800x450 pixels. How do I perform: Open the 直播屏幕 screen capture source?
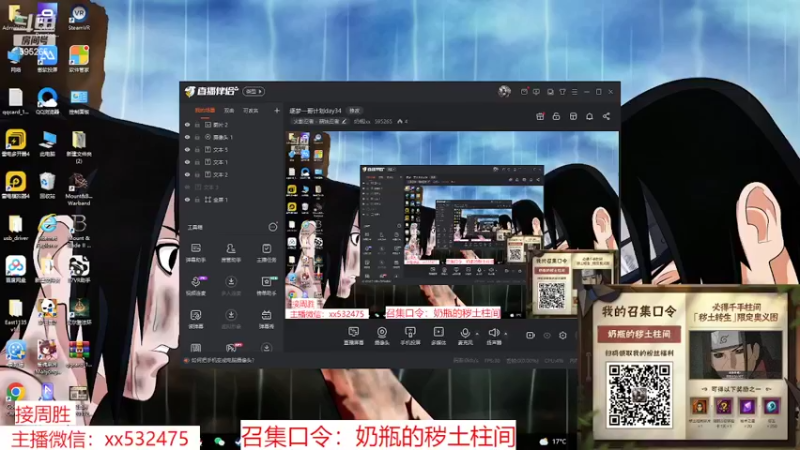tap(354, 336)
